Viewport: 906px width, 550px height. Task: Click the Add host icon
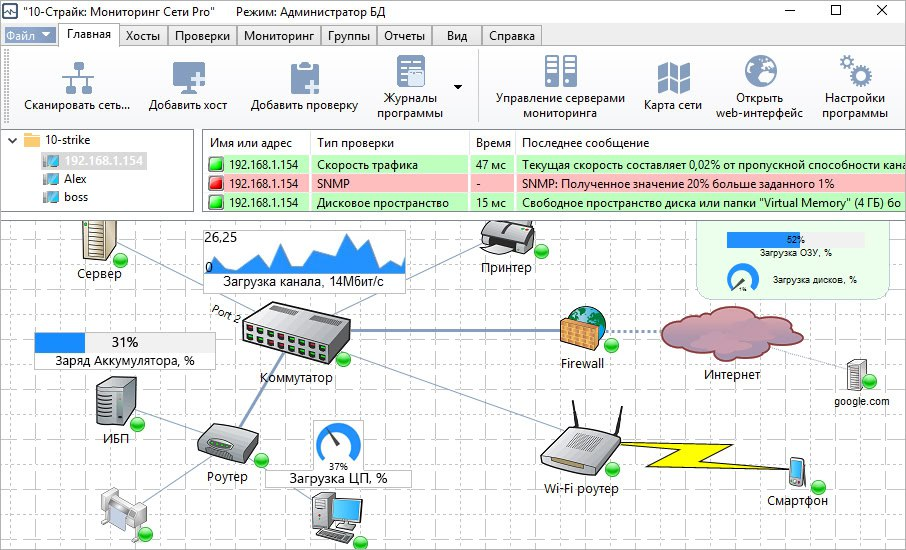pyautogui.click(x=188, y=78)
